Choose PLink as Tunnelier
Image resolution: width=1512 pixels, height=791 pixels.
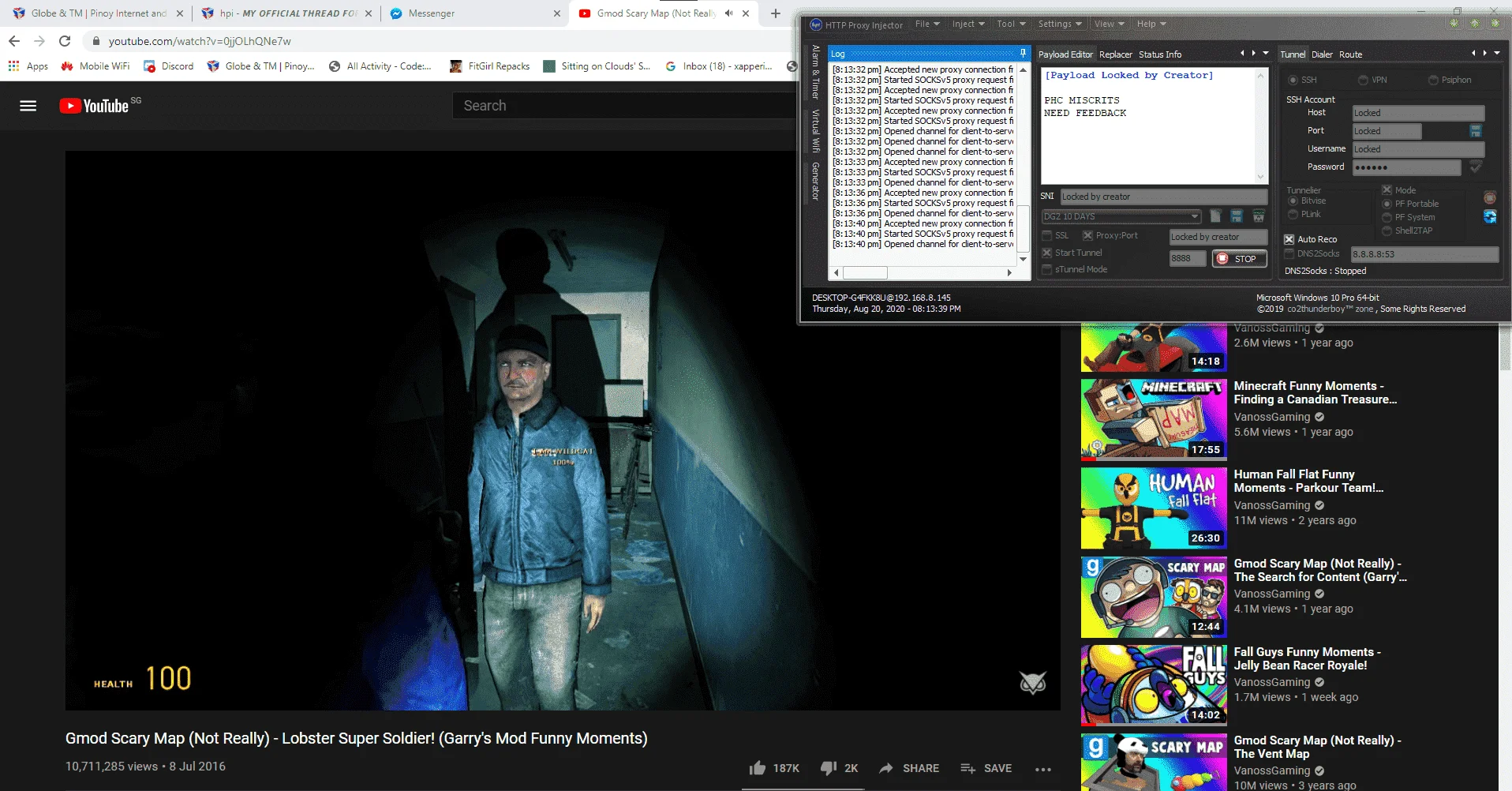1293,215
